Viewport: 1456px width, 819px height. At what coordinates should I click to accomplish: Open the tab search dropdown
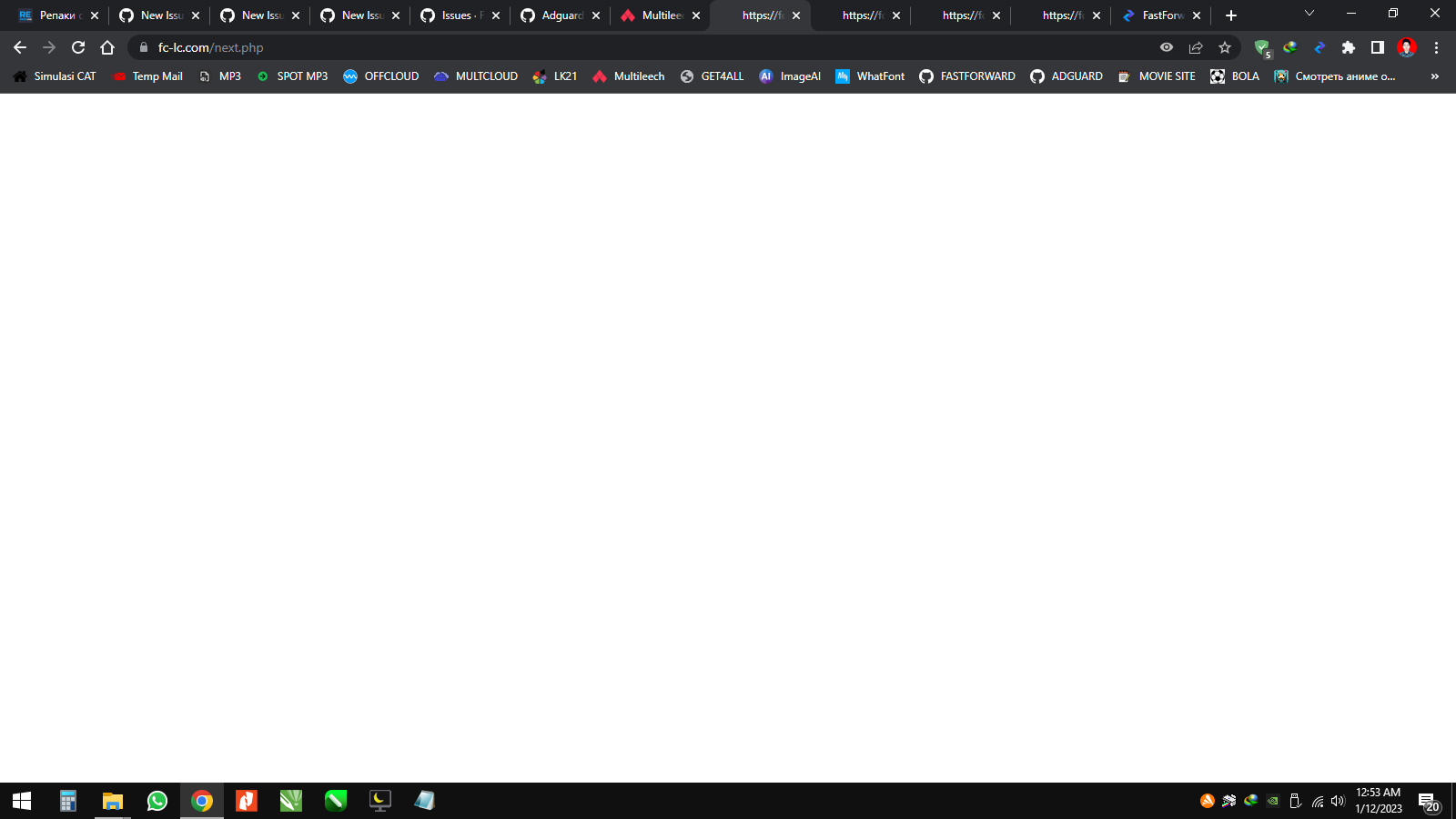click(x=1309, y=14)
